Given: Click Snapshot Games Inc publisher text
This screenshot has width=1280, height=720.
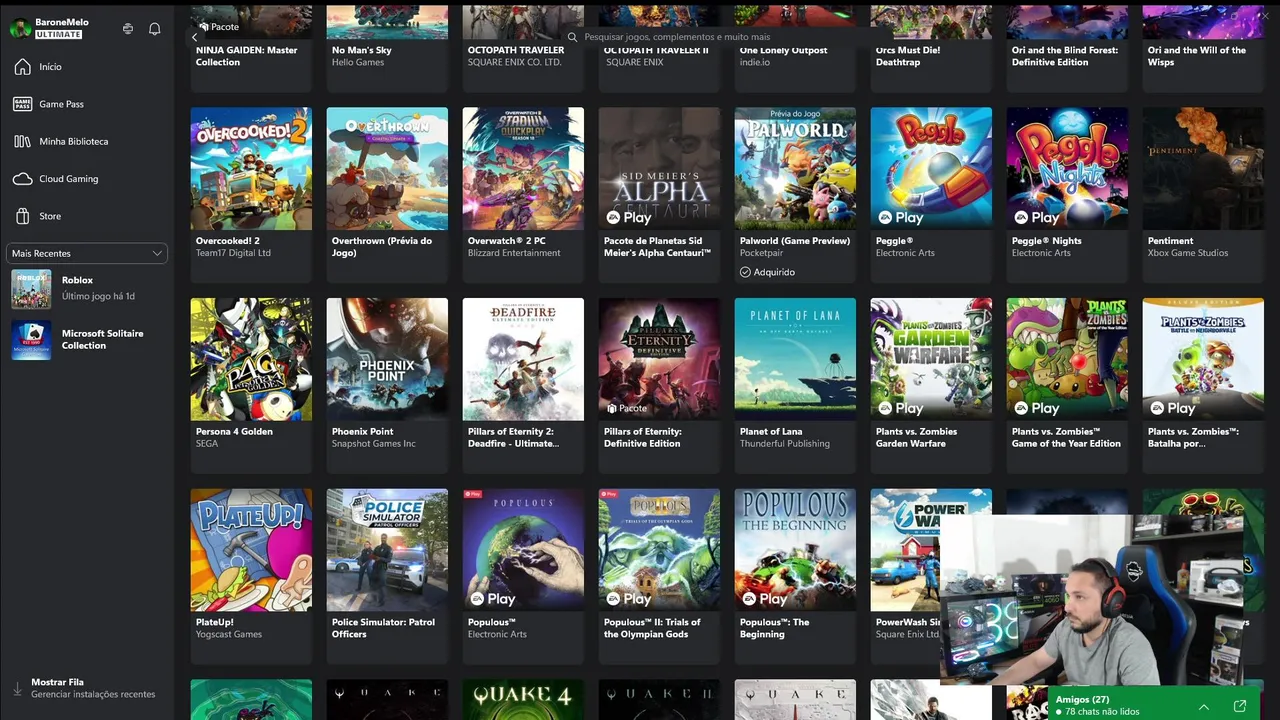Looking at the screenshot, I should pos(374,444).
